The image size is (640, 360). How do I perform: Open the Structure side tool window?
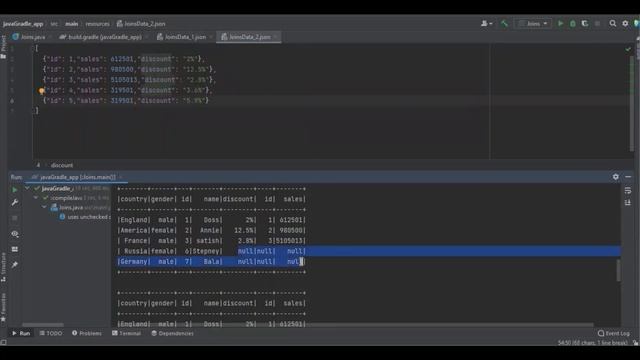tap(4, 267)
